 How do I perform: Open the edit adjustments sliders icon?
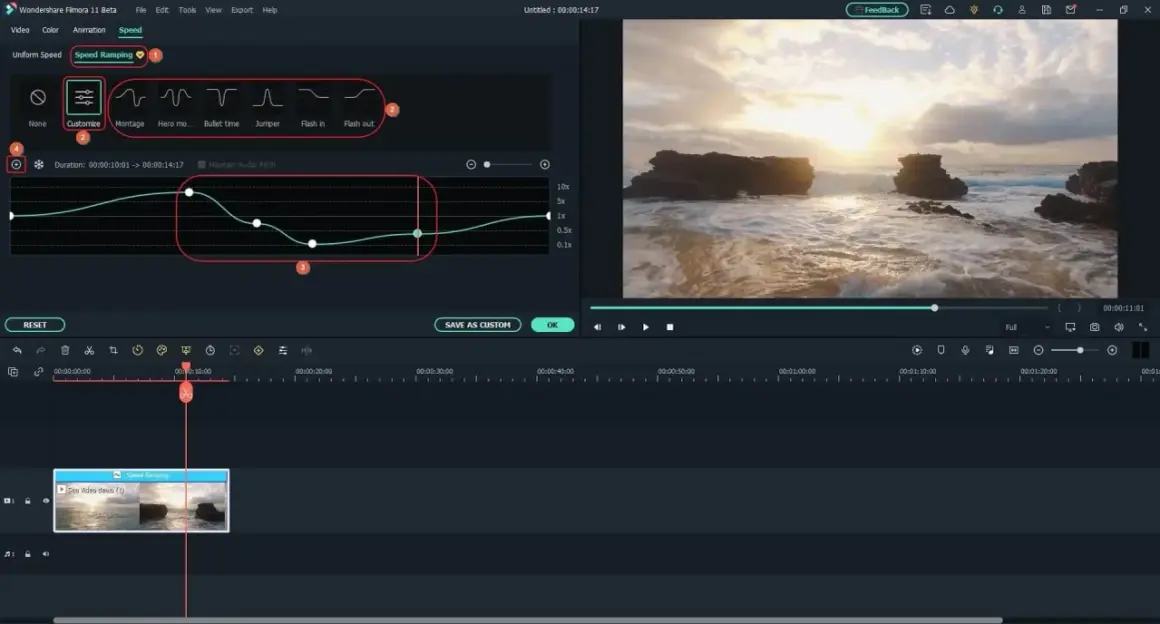click(283, 350)
